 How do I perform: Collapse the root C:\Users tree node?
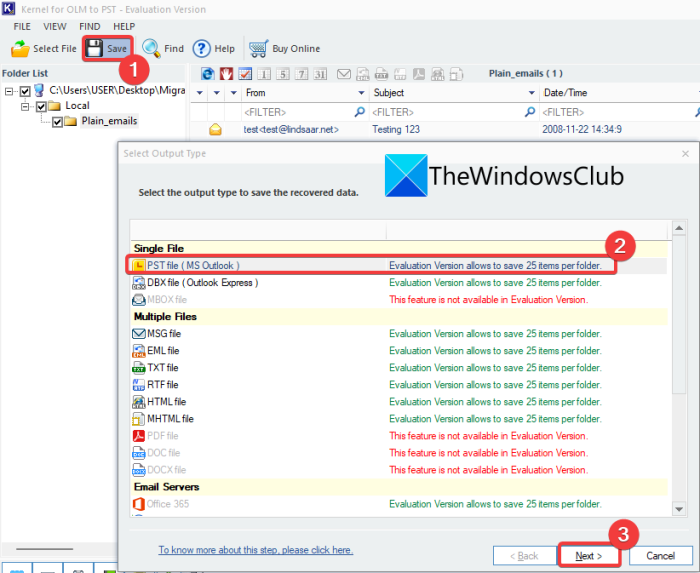[9, 91]
